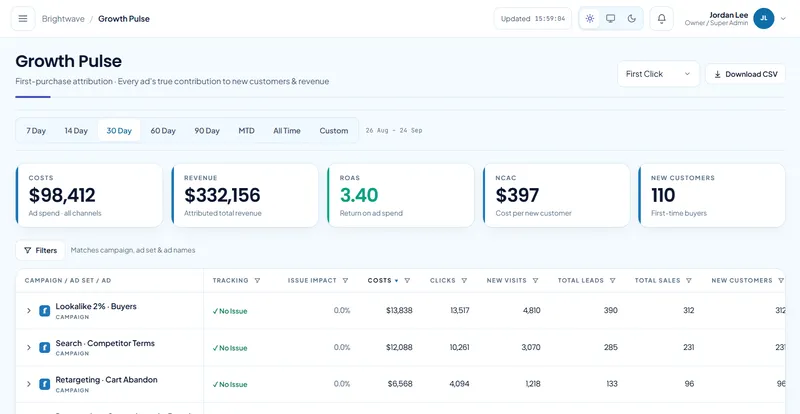Screen dimensions: 800x414
Task: Filter the Costs column
Action: tap(407, 280)
